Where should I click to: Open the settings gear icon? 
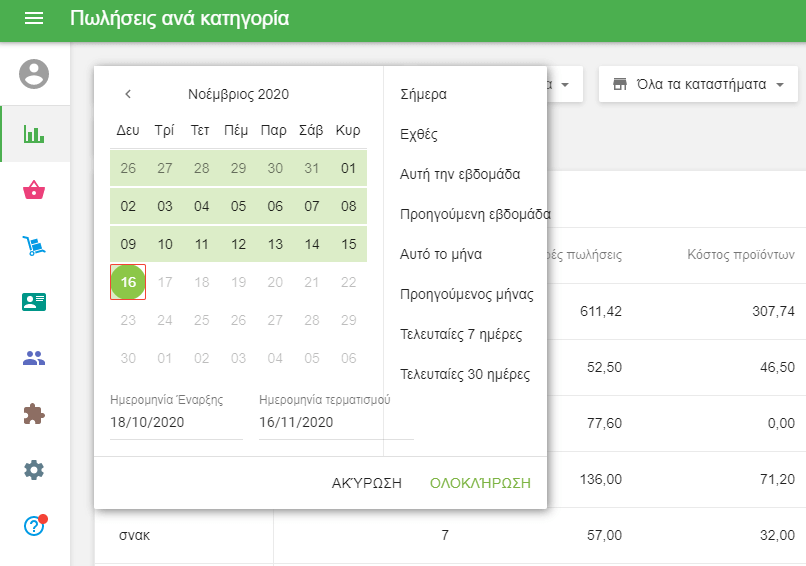pyautogui.click(x=34, y=470)
